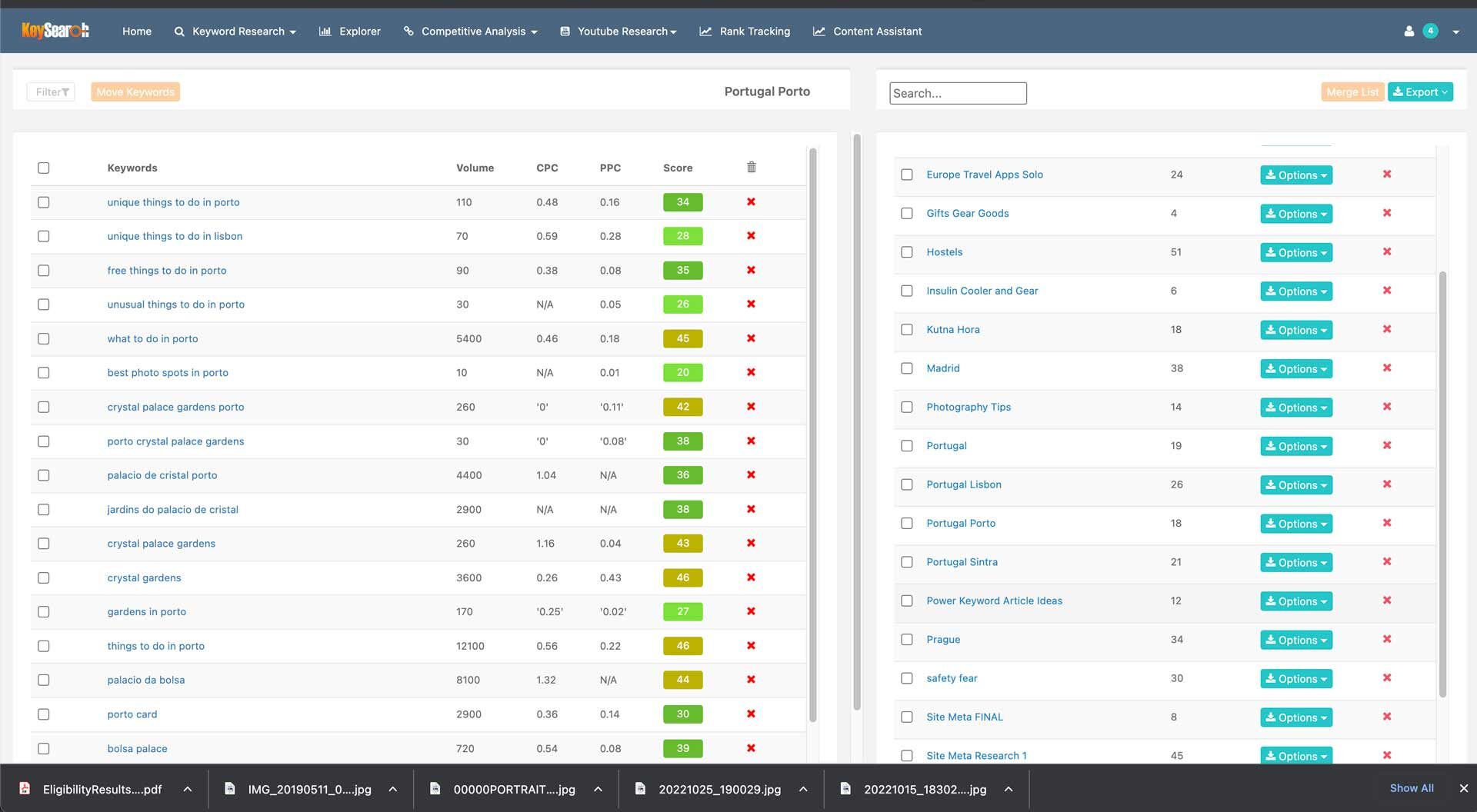The image size is (1477, 812).
Task: Click the yellow score badge 45
Action: (683, 338)
